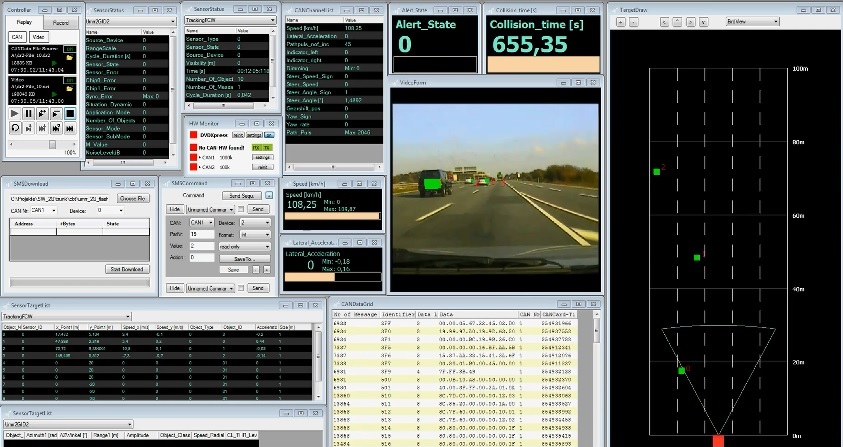Click the Speed [km/h] orange bar gauge
Screen dimensions: 843x447
(x=332, y=216)
